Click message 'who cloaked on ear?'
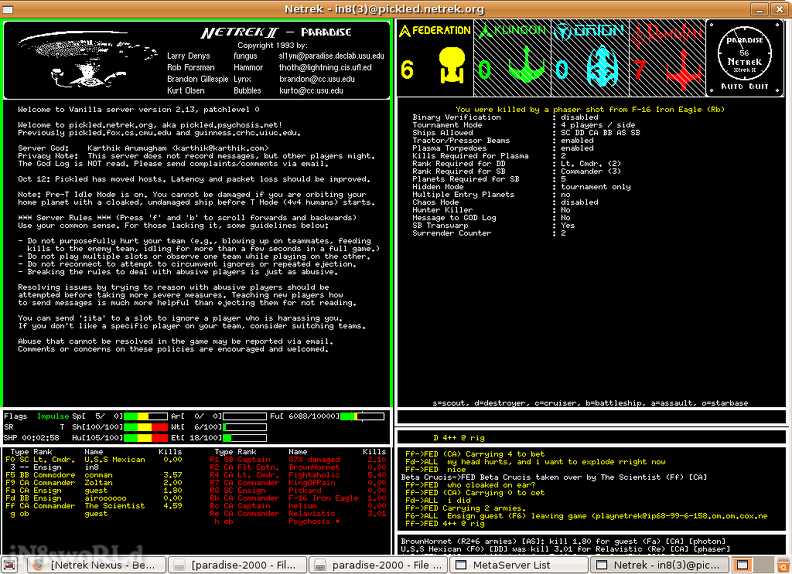Image resolution: width=792 pixels, height=574 pixels. pos(470,485)
